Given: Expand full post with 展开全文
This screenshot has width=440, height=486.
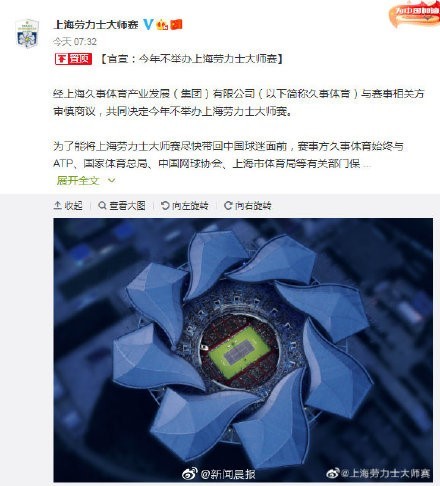Looking at the screenshot, I should (x=78, y=181).
